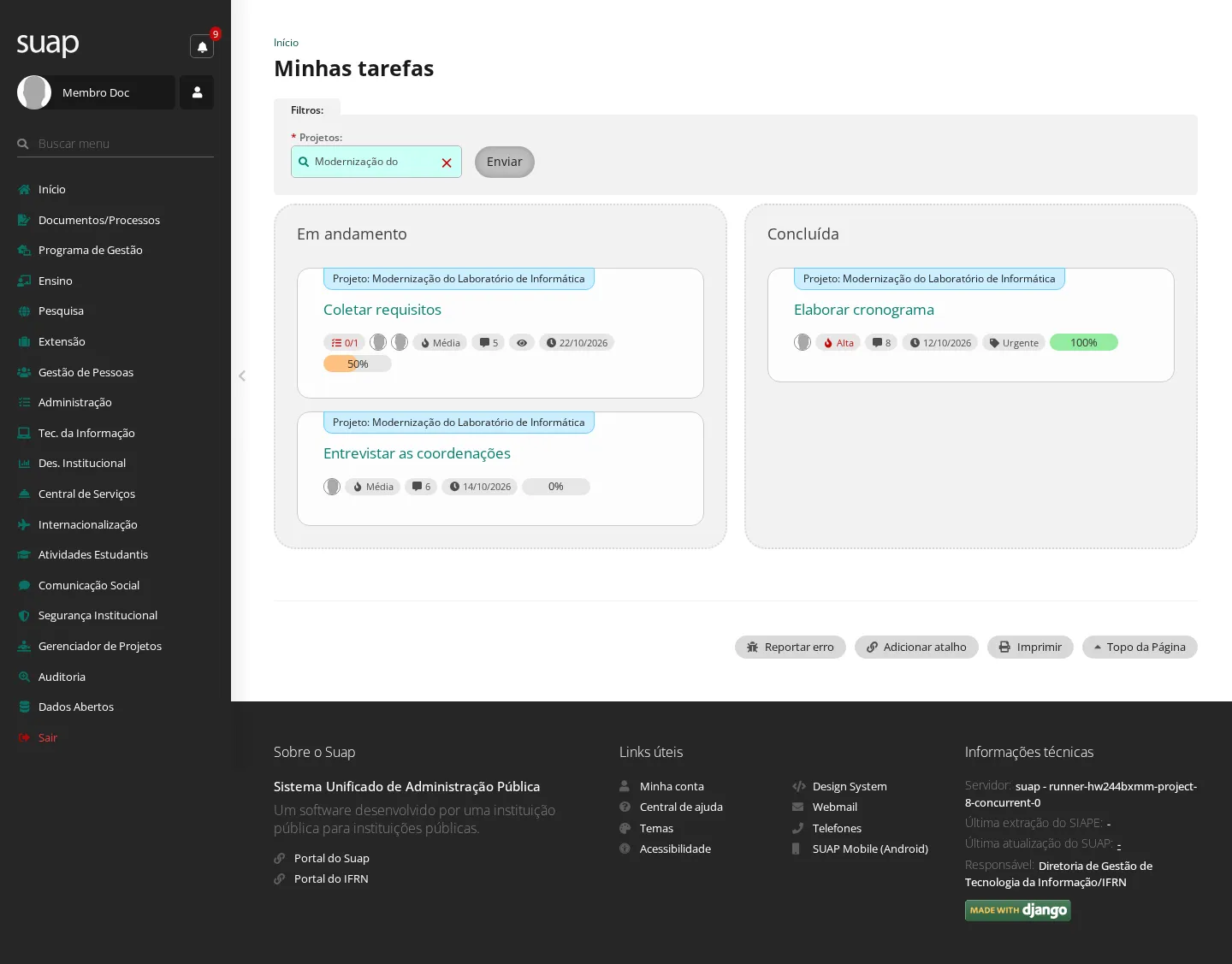Expand Documentos/Processos menu
This screenshot has width=1232, height=964.
tap(115, 220)
